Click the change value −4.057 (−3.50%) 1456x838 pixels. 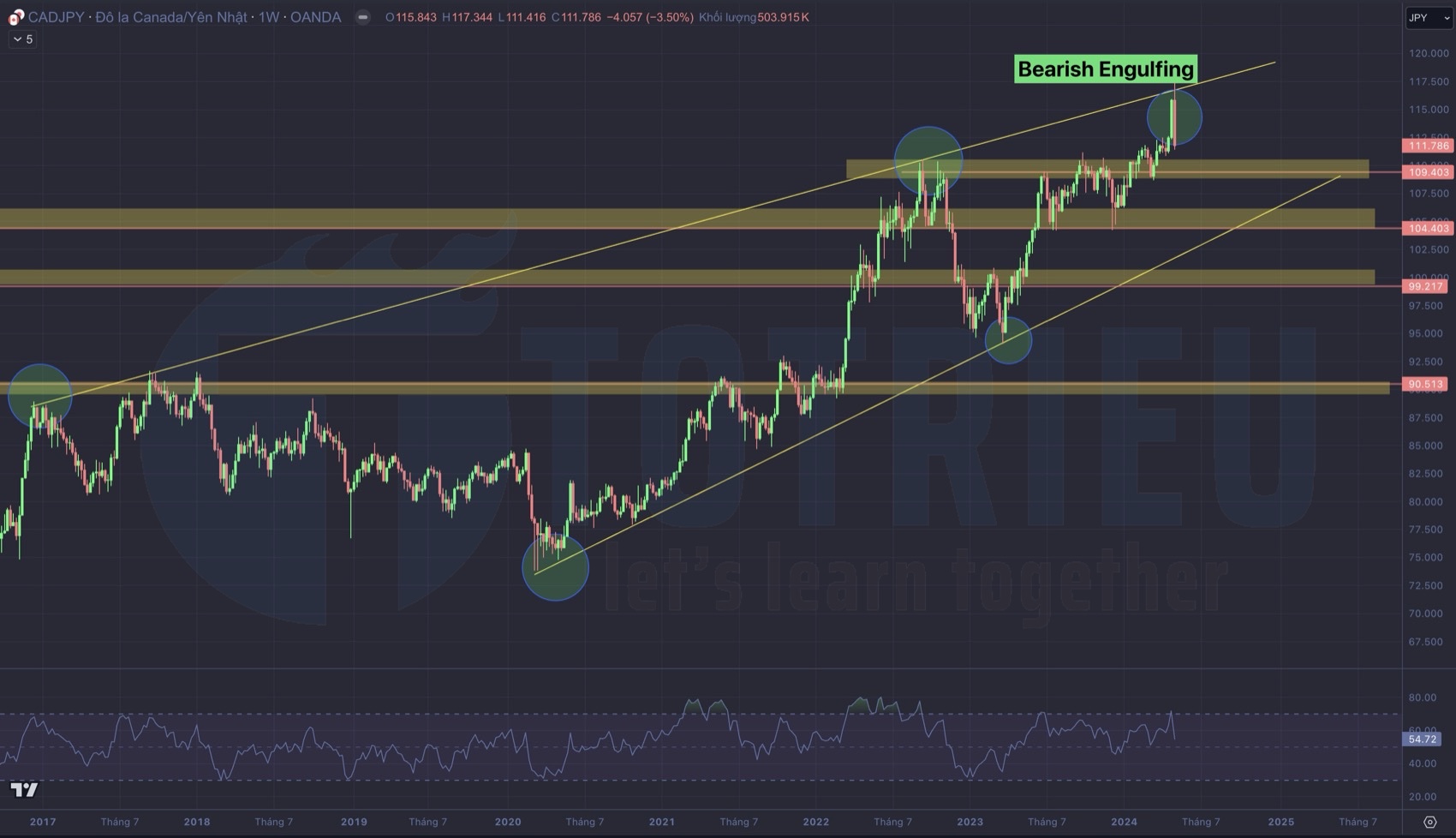(x=650, y=17)
